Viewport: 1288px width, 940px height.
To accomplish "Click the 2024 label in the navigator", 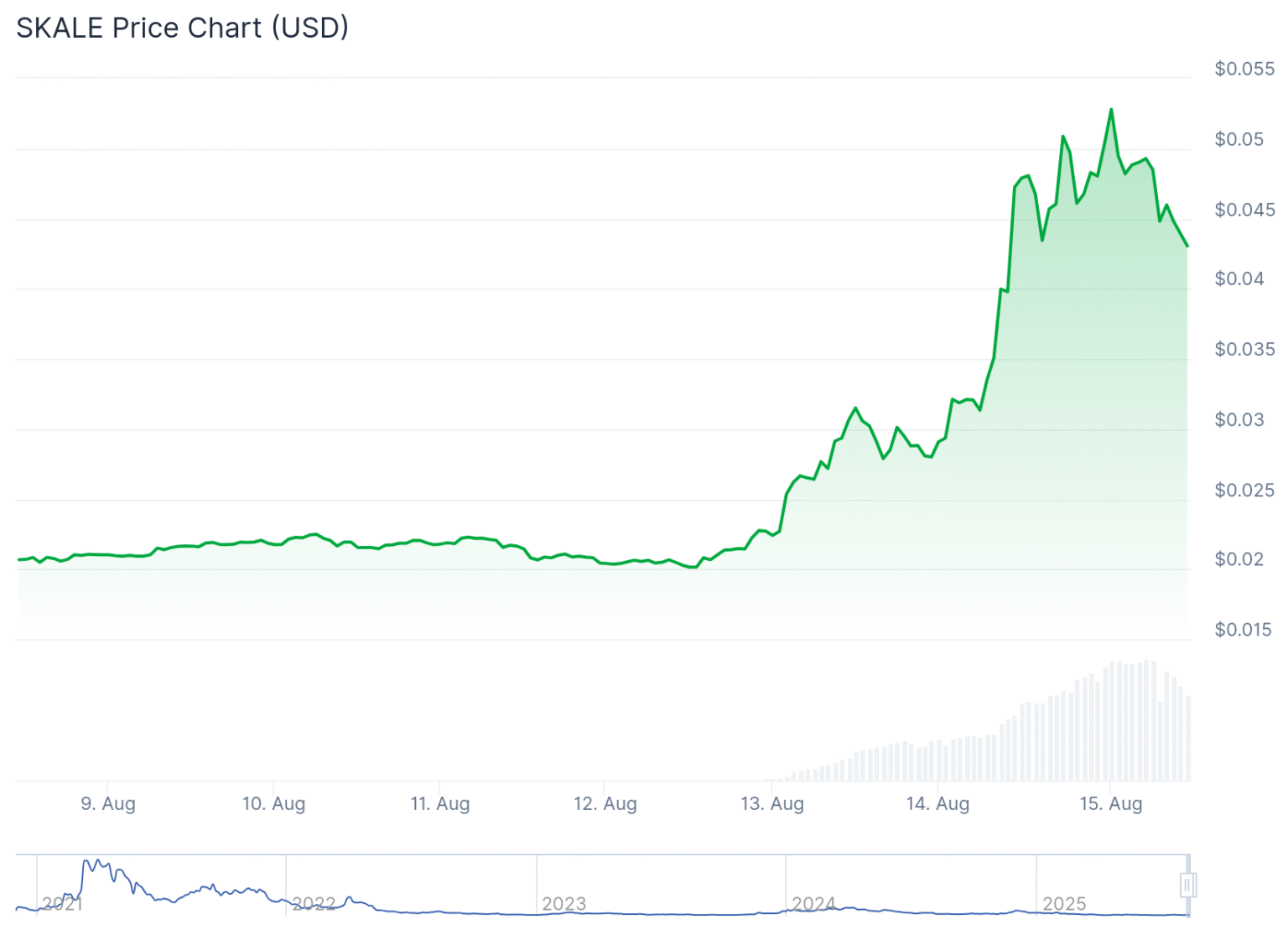I will click(x=813, y=903).
